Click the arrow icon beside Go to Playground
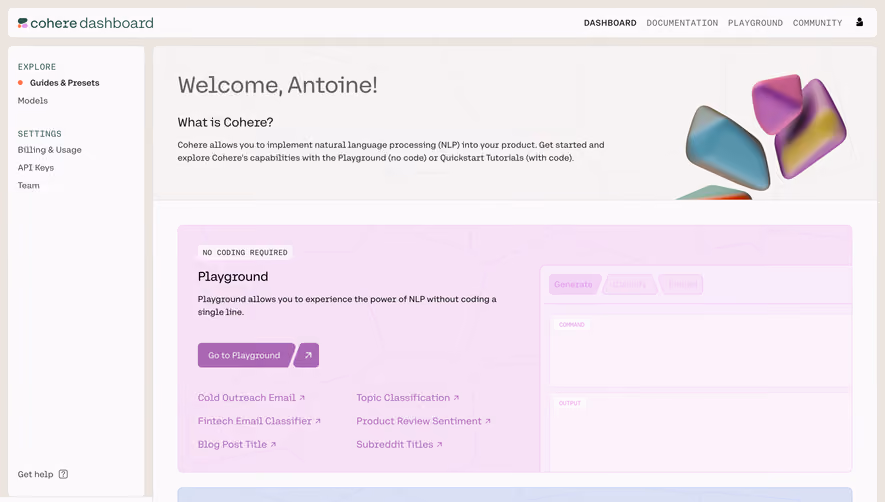 point(308,355)
